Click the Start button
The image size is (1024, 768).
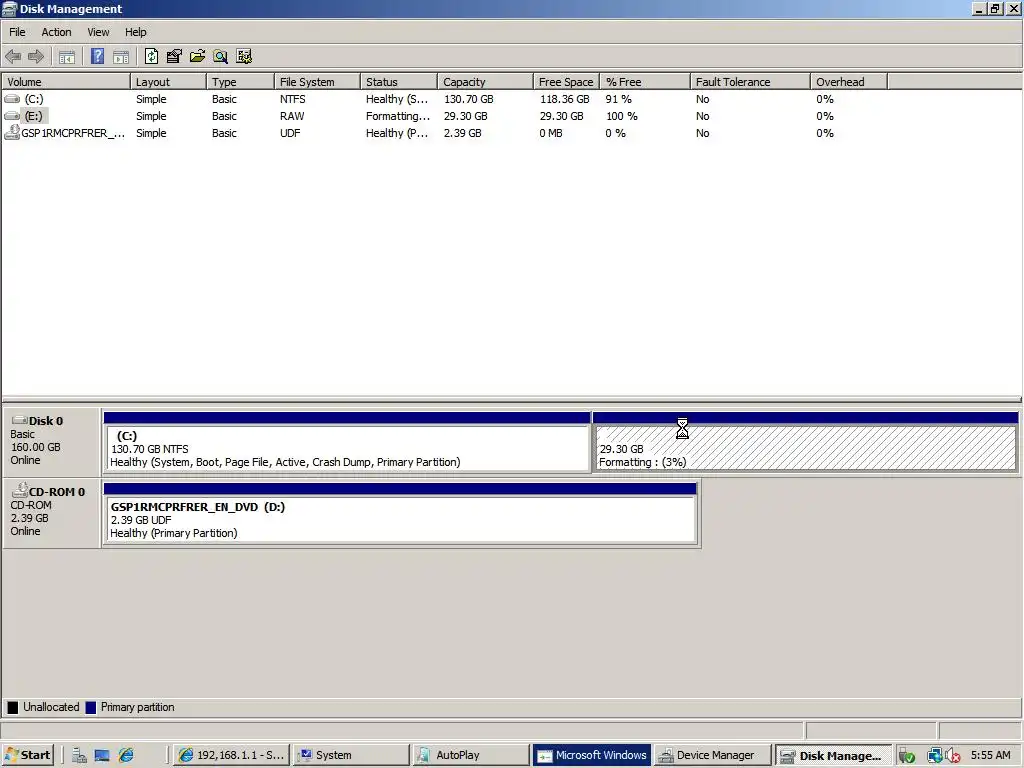27,755
